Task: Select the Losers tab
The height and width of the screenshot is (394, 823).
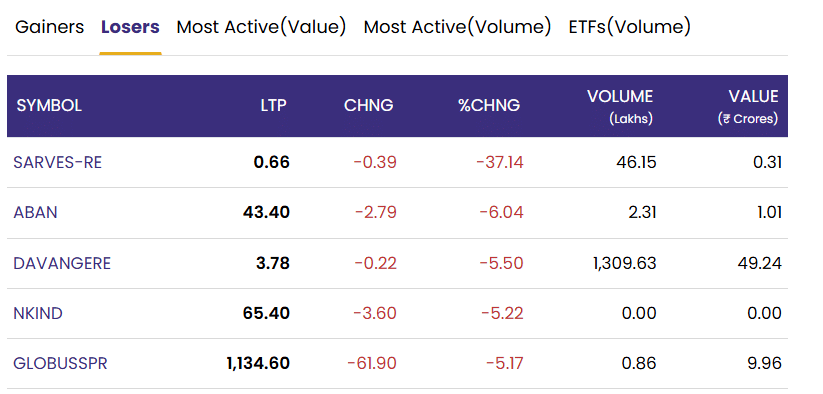Action: (130, 27)
